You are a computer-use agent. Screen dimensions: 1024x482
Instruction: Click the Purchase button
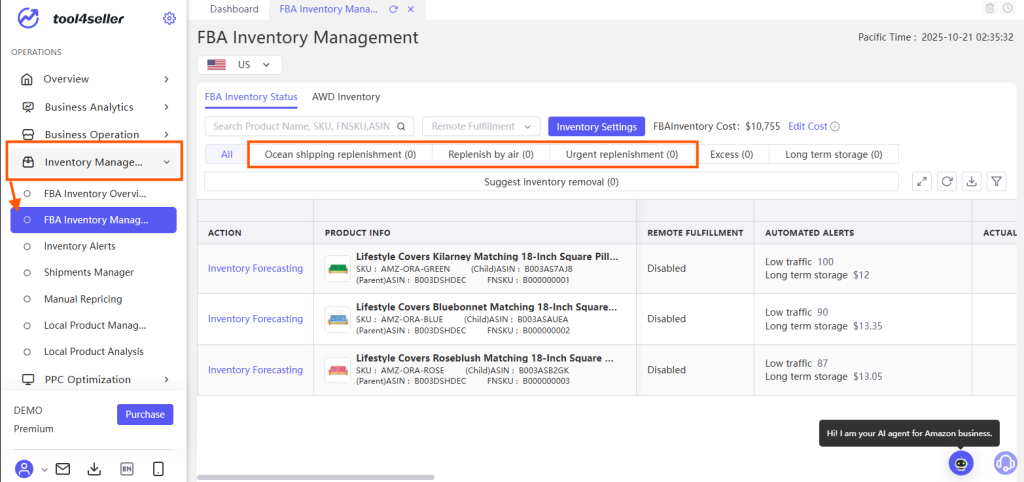145,414
